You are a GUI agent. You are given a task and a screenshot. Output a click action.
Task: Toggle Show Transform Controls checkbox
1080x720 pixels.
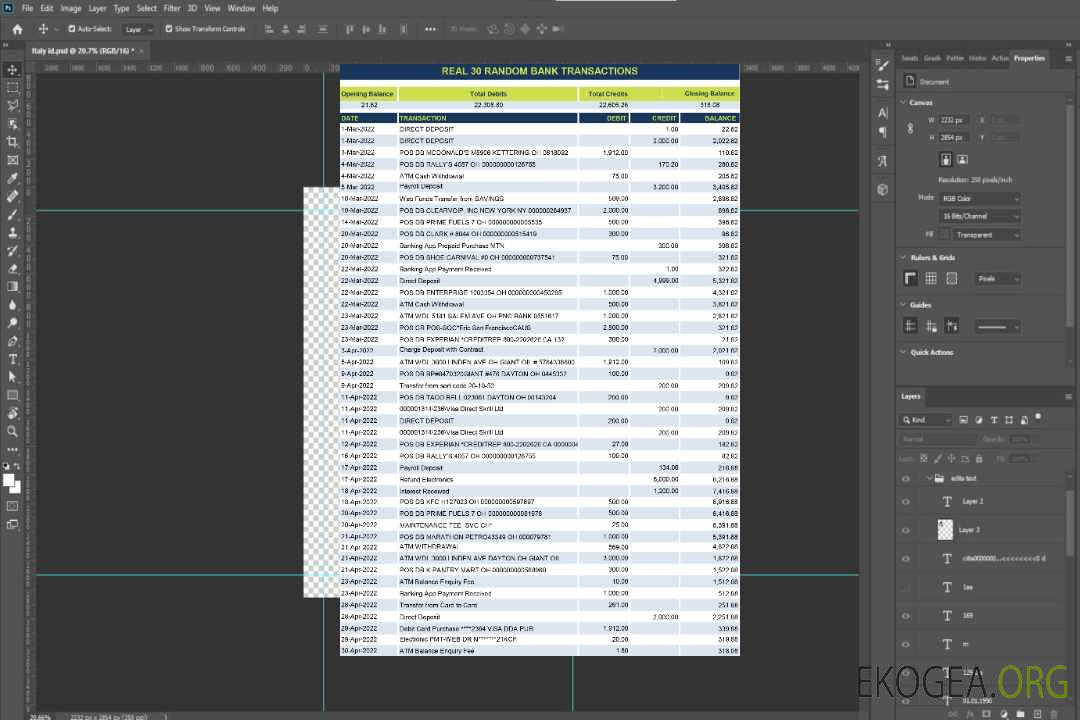(169, 29)
